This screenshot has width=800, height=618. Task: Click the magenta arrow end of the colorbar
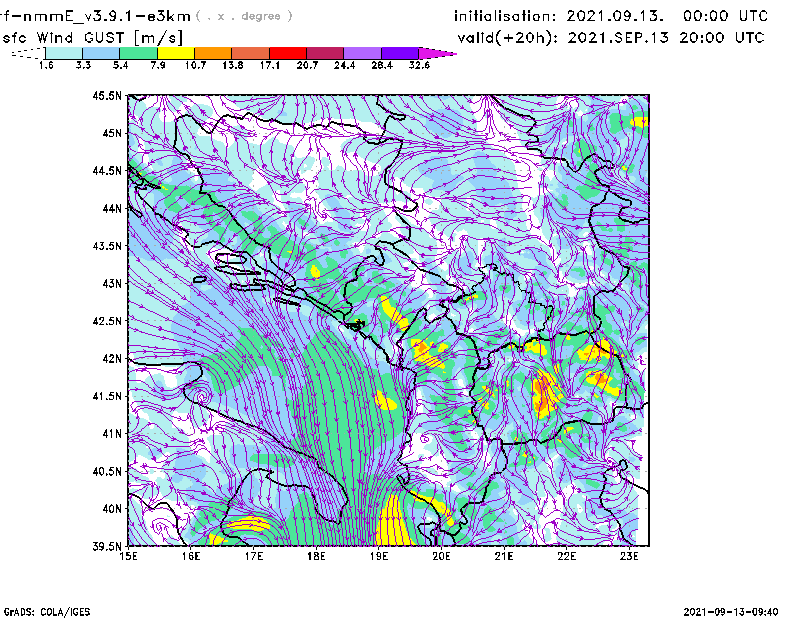437,53
